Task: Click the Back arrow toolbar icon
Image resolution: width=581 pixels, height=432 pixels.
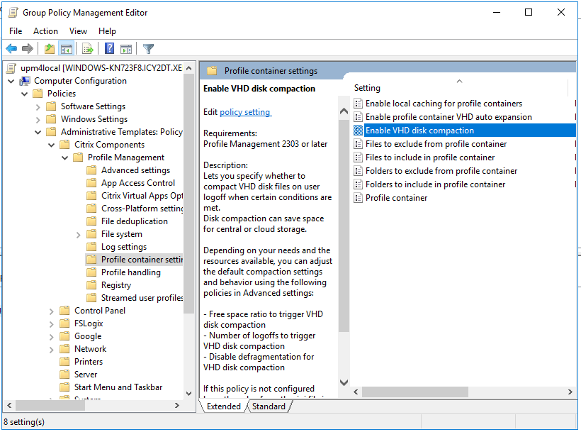Action: coord(12,49)
